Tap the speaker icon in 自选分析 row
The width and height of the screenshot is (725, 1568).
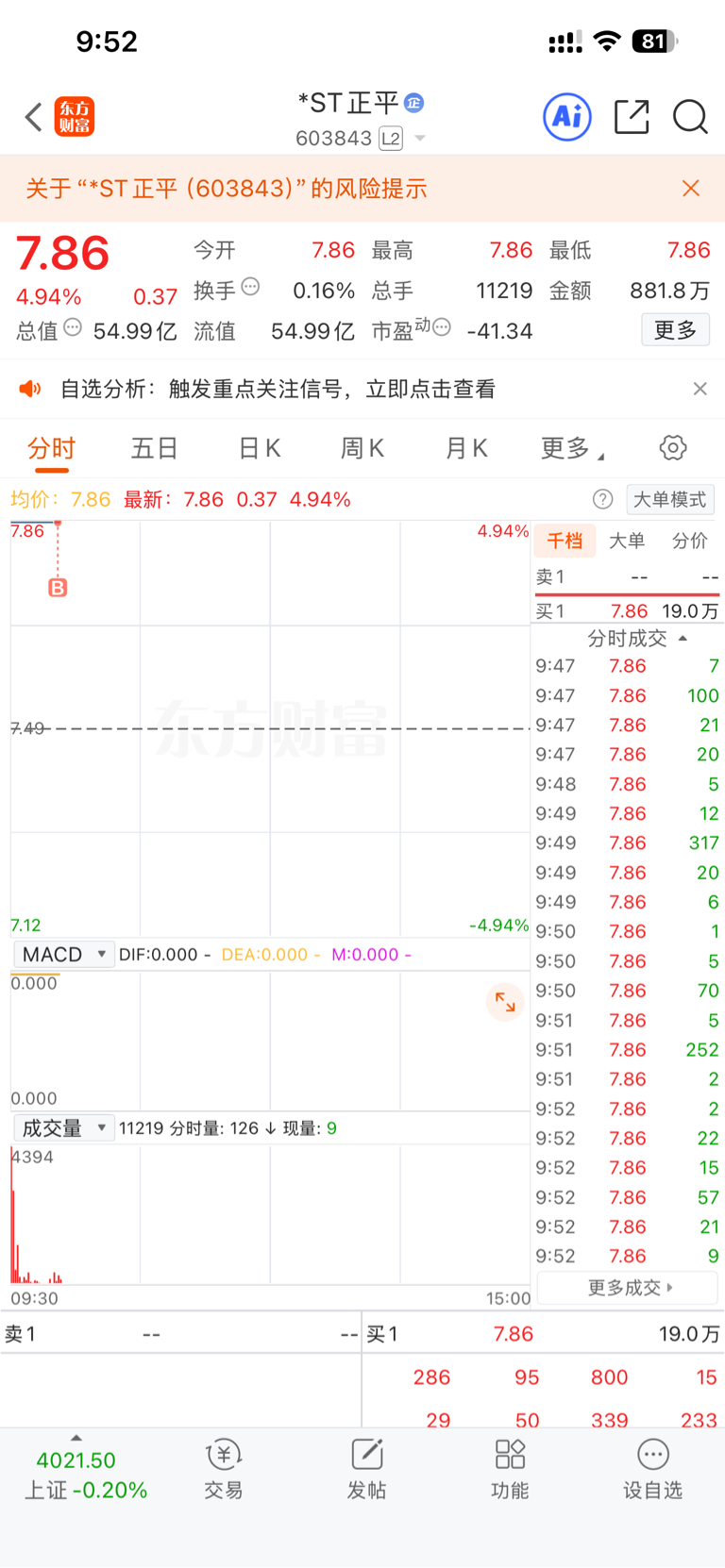click(31, 389)
